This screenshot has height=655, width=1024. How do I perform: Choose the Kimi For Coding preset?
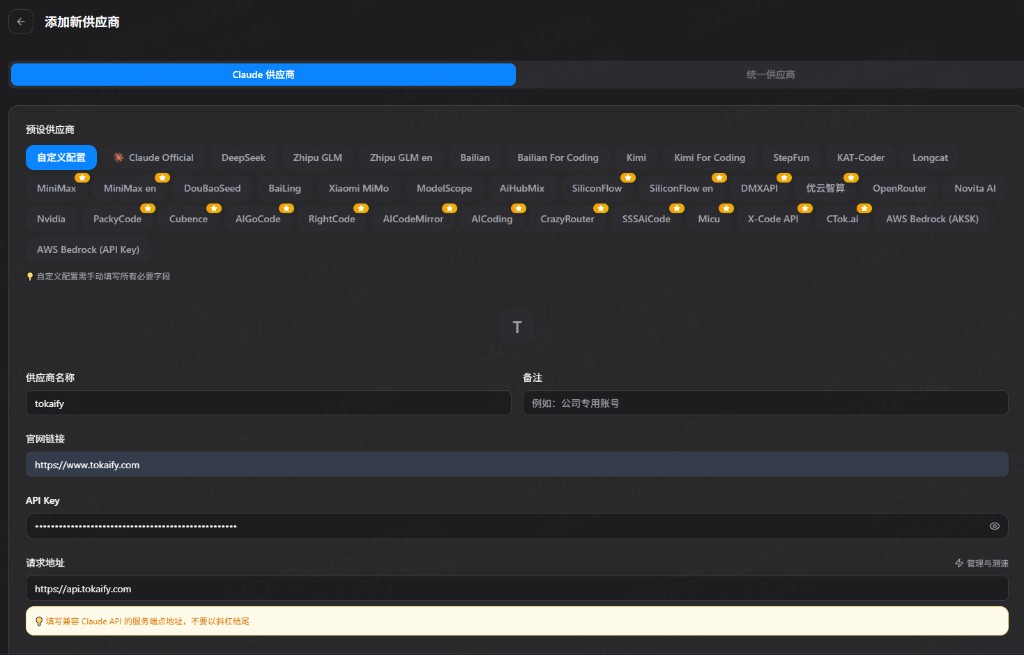(709, 157)
